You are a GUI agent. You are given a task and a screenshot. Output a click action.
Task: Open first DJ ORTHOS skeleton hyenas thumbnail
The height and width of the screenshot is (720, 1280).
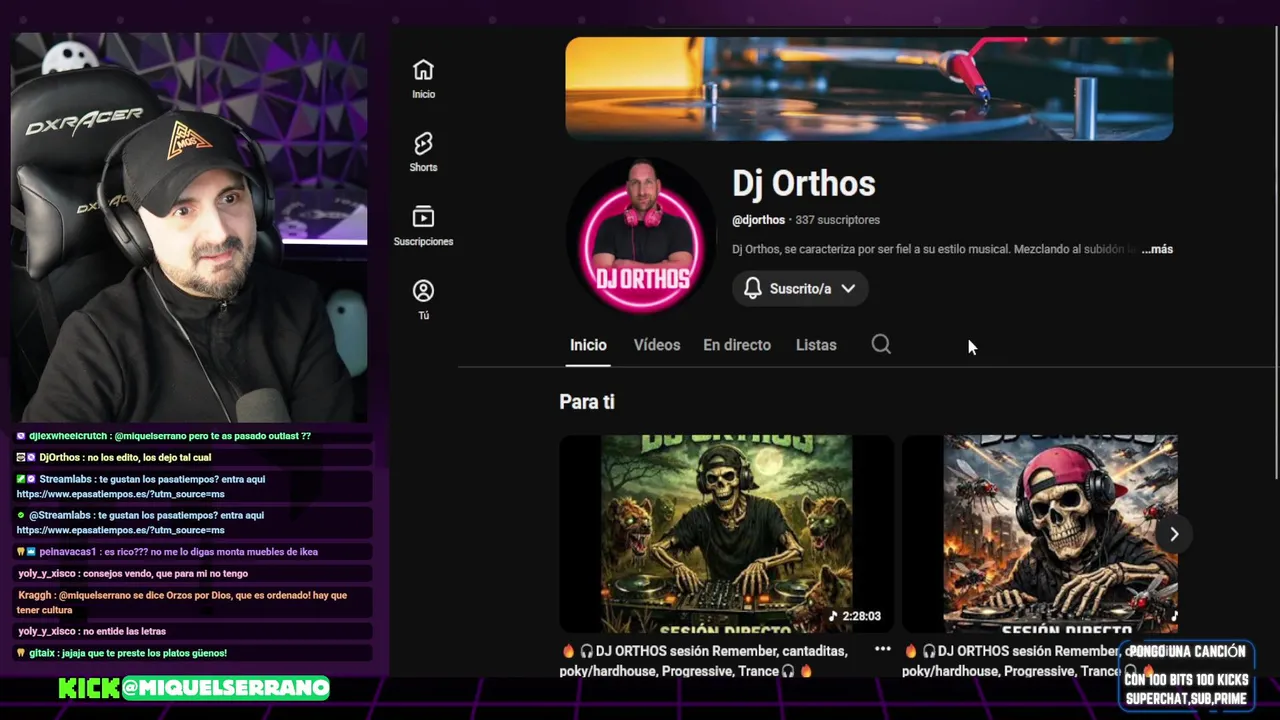(726, 533)
